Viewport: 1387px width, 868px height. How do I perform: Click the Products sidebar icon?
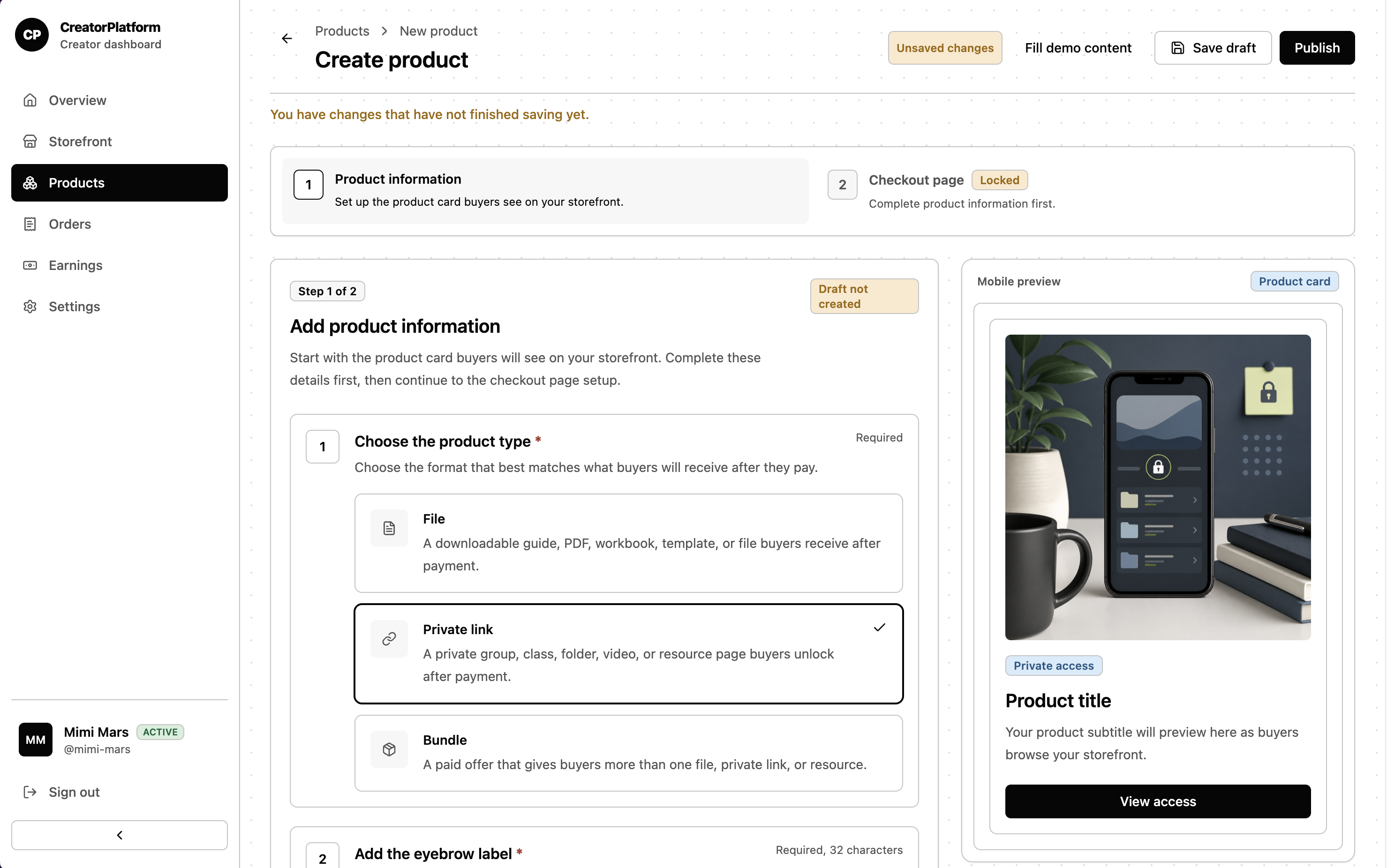[x=30, y=183]
